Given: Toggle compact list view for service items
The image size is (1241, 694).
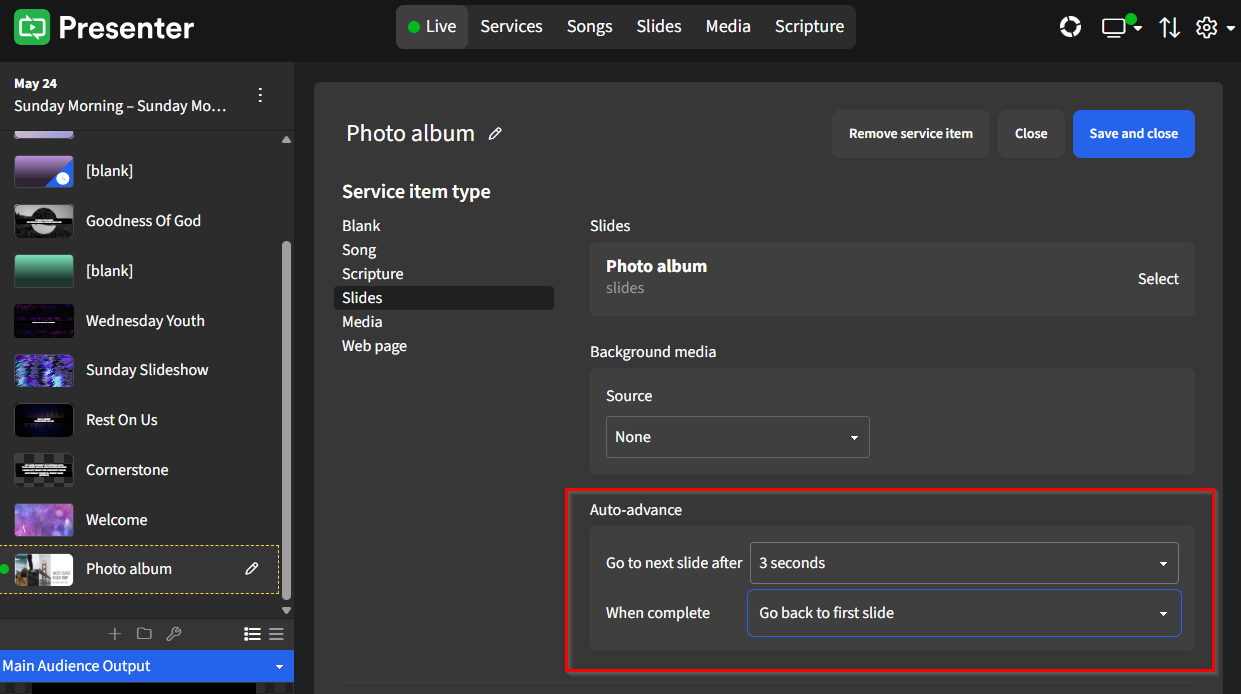Looking at the screenshot, I should pyautogui.click(x=276, y=633).
